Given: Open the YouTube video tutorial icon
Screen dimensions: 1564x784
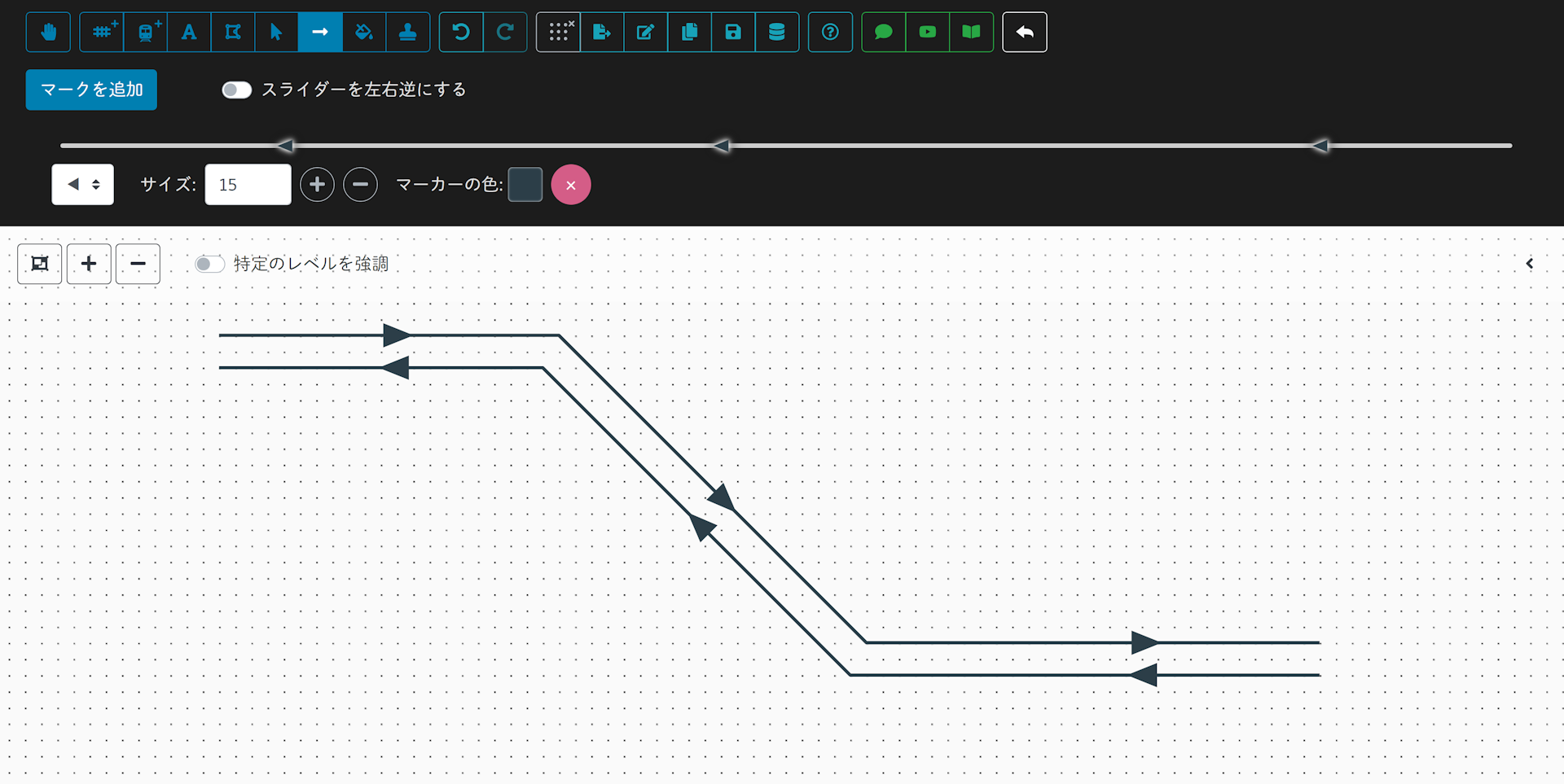Looking at the screenshot, I should pos(928,33).
